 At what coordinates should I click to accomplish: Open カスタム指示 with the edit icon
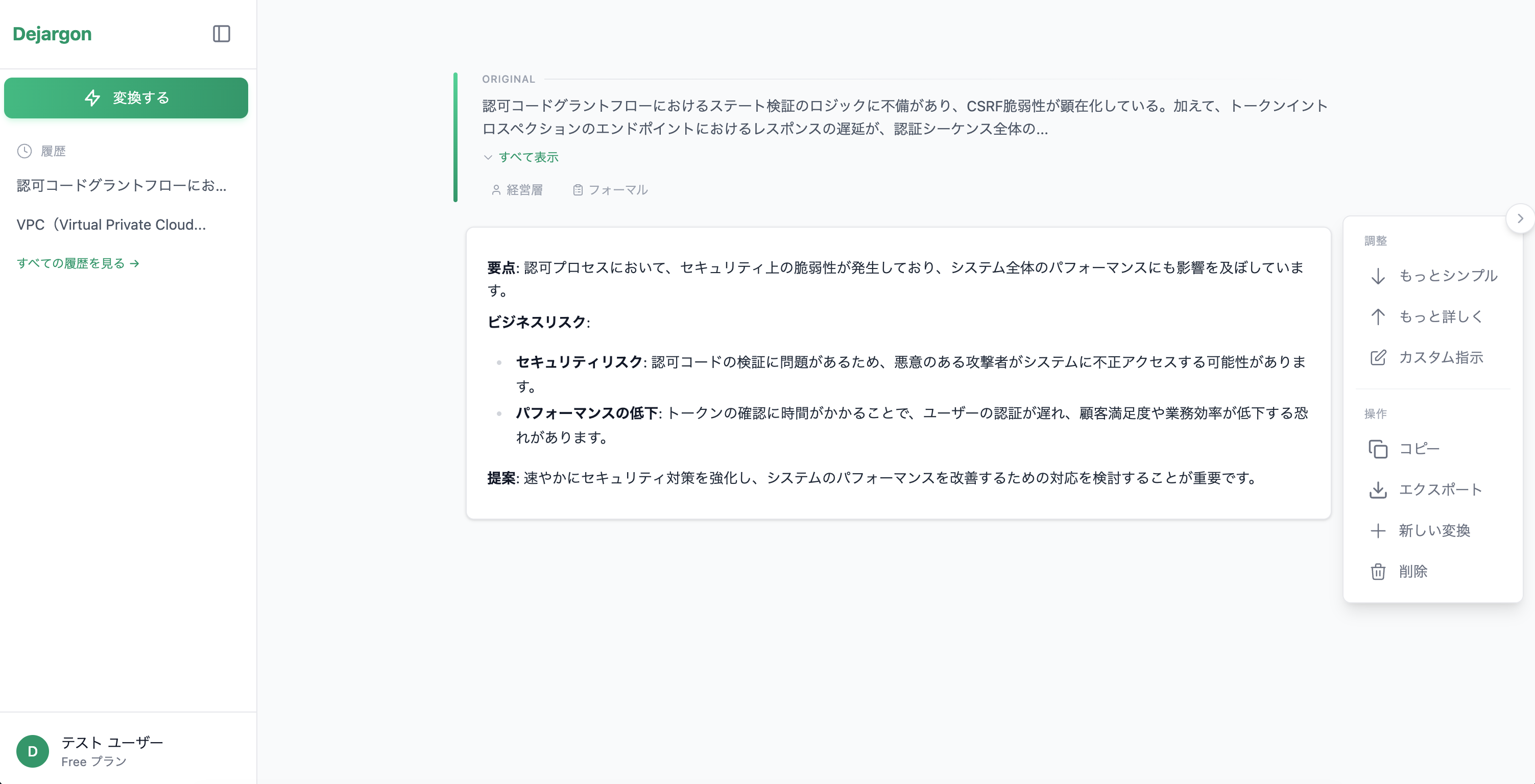tap(1378, 357)
